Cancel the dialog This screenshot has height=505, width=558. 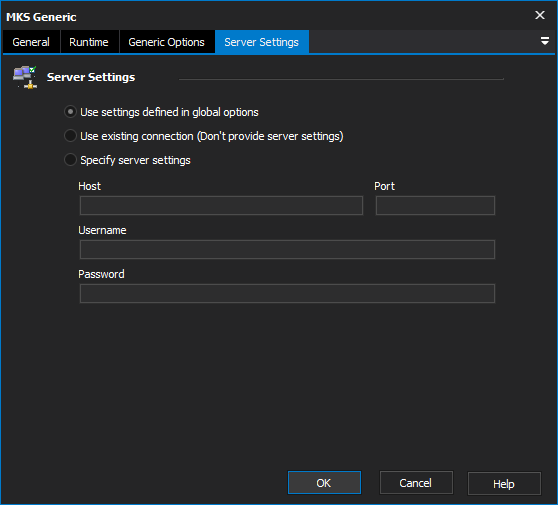click(416, 483)
